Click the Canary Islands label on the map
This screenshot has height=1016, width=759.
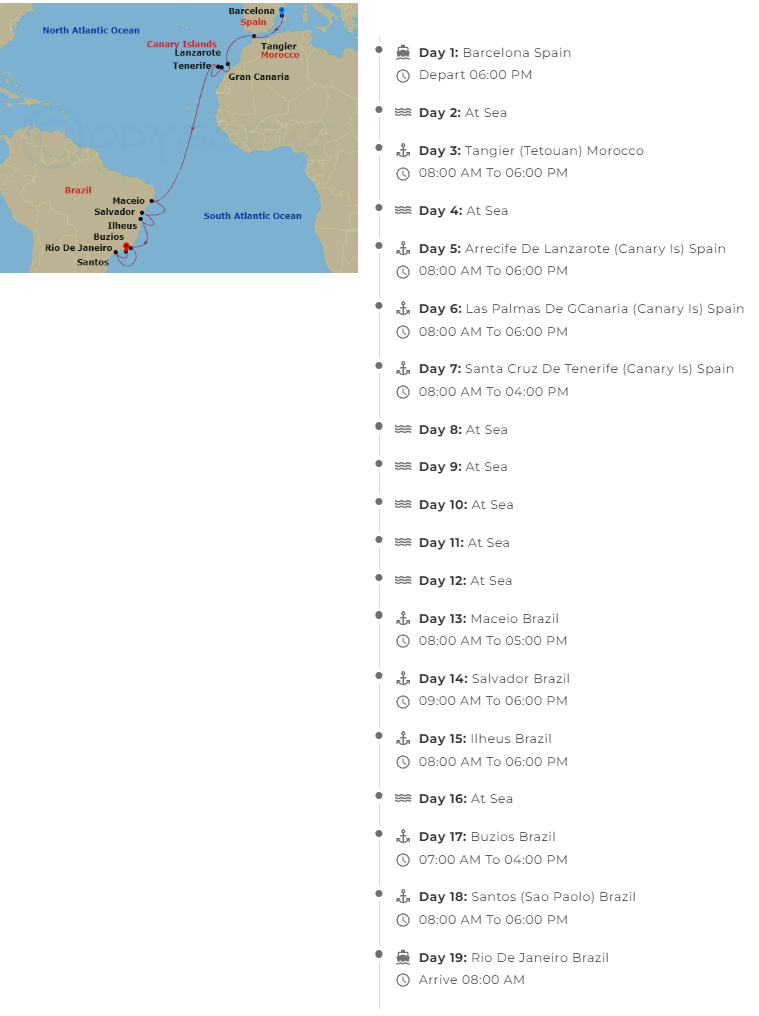click(182, 44)
